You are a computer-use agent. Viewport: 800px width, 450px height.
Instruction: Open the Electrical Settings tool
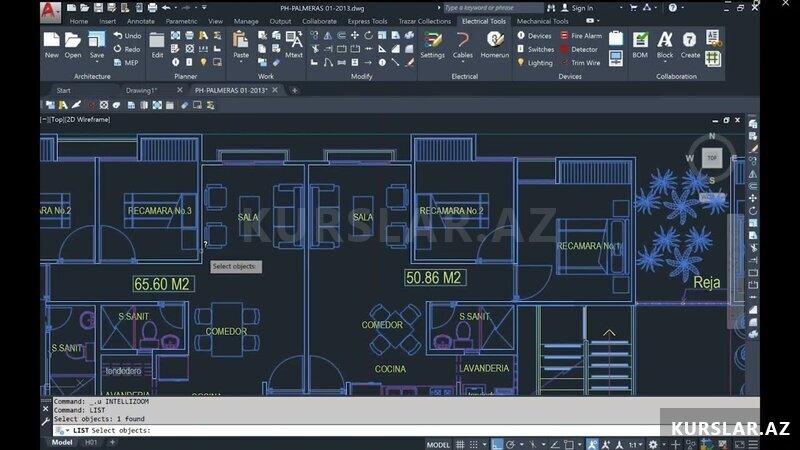[432, 40]
